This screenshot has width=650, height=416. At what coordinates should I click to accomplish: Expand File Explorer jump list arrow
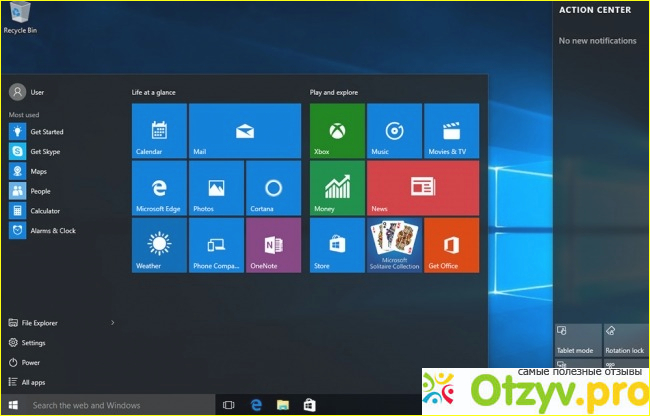pos(112,322)
